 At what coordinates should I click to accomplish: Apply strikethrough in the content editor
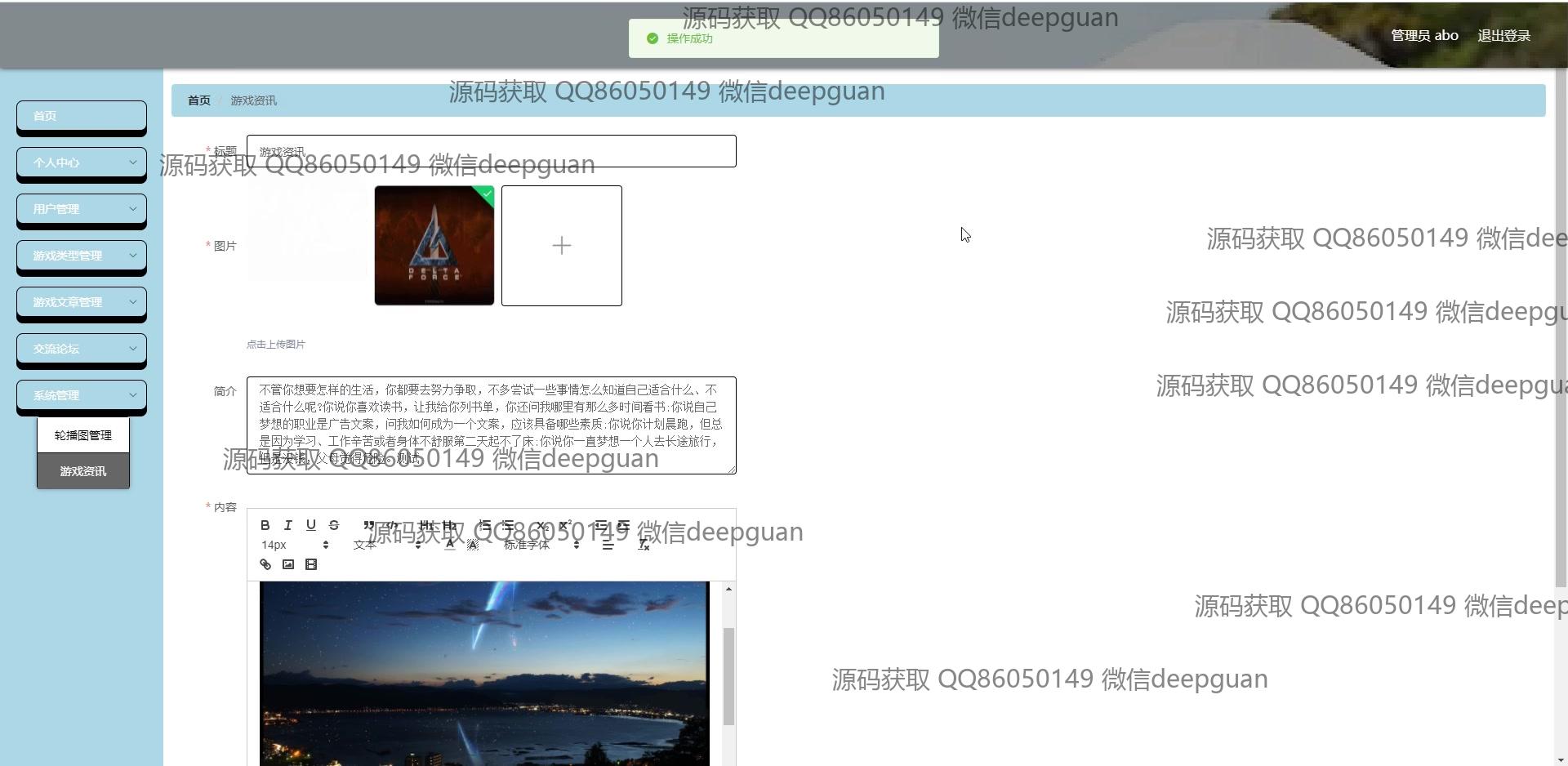pos(334,525)
